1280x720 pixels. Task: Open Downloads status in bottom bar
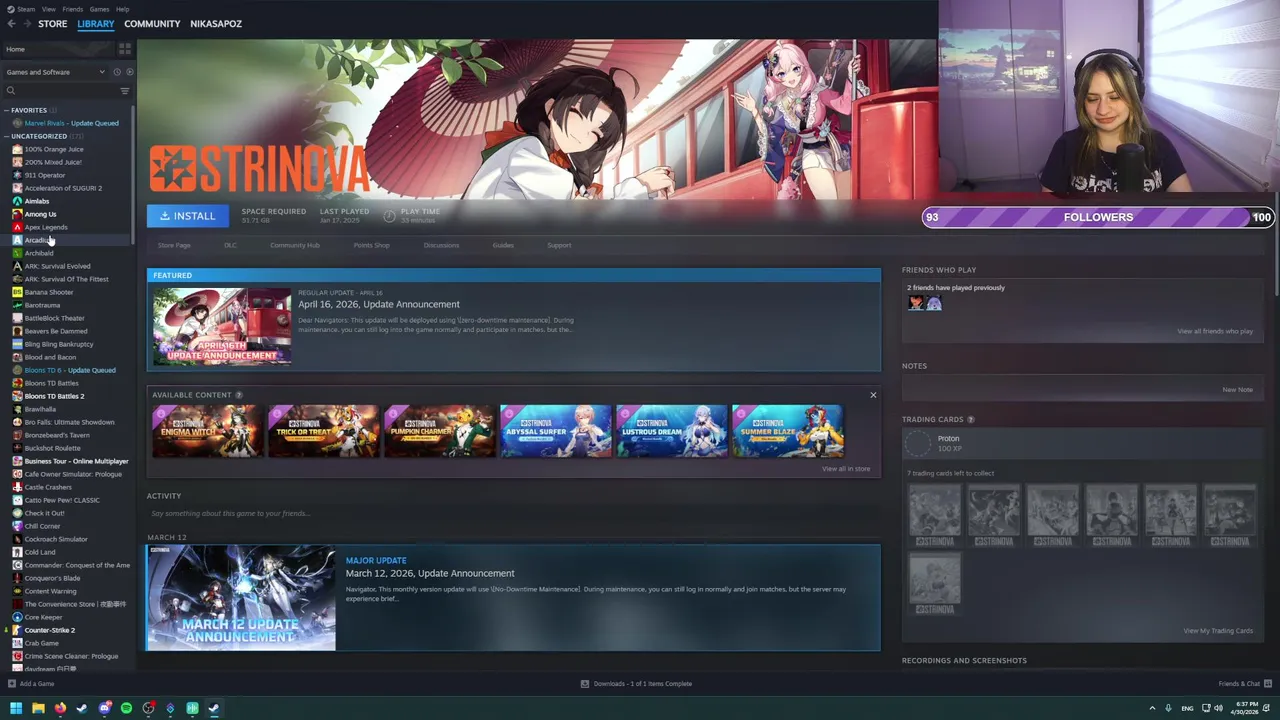pyautogui.click(x=637, y=684)
